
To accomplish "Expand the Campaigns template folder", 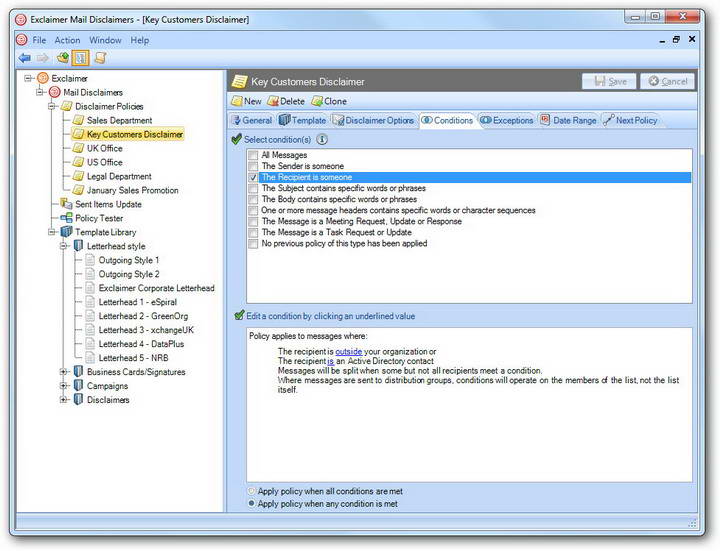I will coord(64,386).
